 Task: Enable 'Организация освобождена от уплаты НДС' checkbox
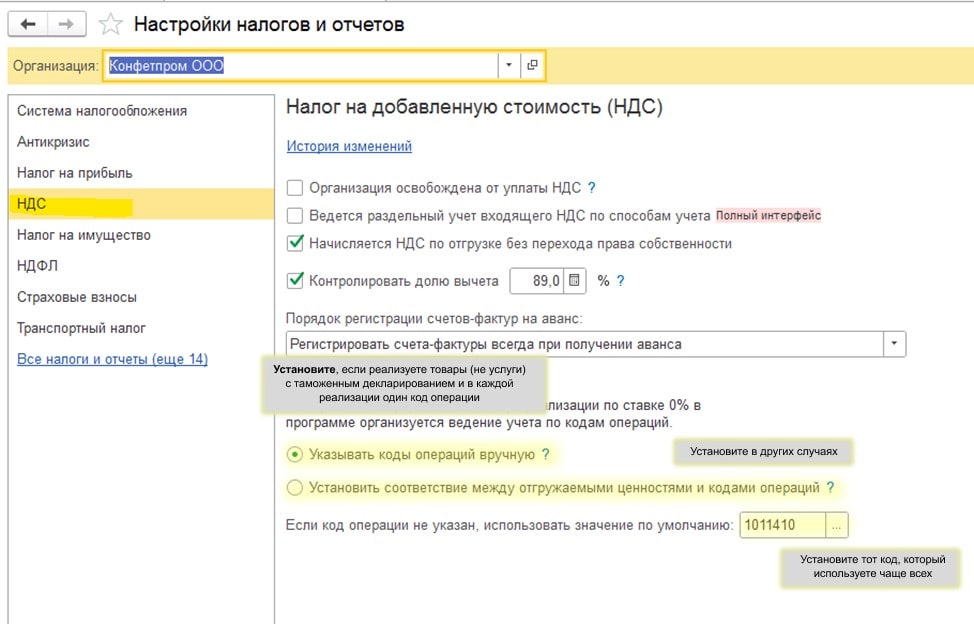(x=295, y=187)
